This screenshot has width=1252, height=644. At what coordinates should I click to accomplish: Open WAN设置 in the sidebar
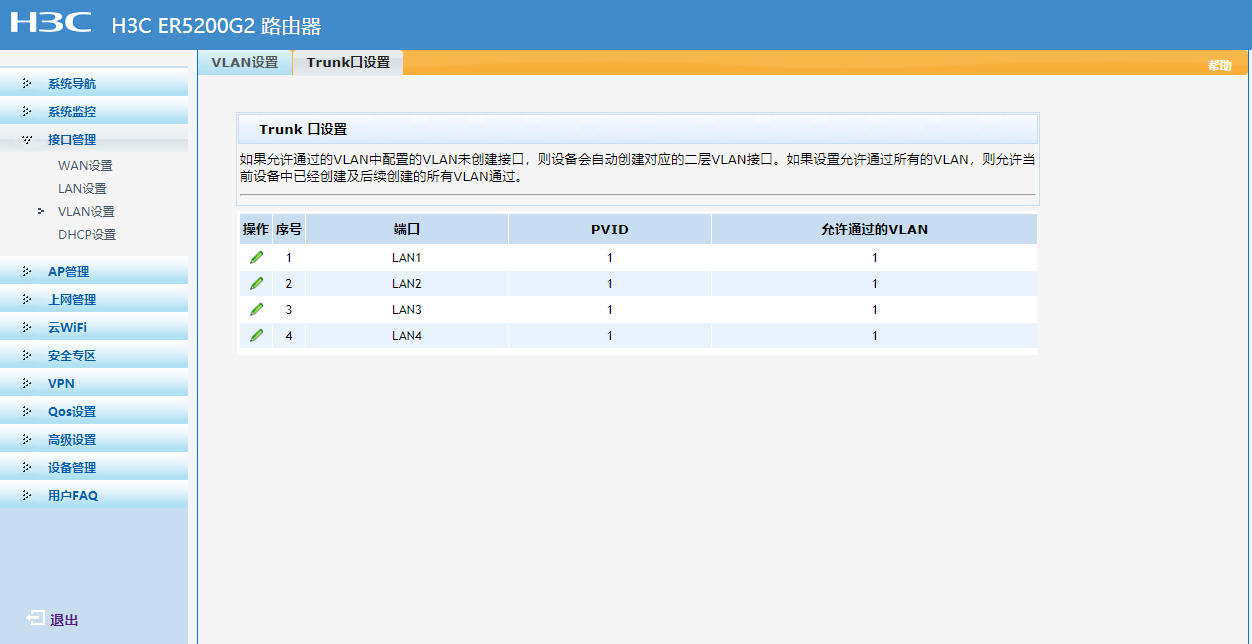coord(85,166)
